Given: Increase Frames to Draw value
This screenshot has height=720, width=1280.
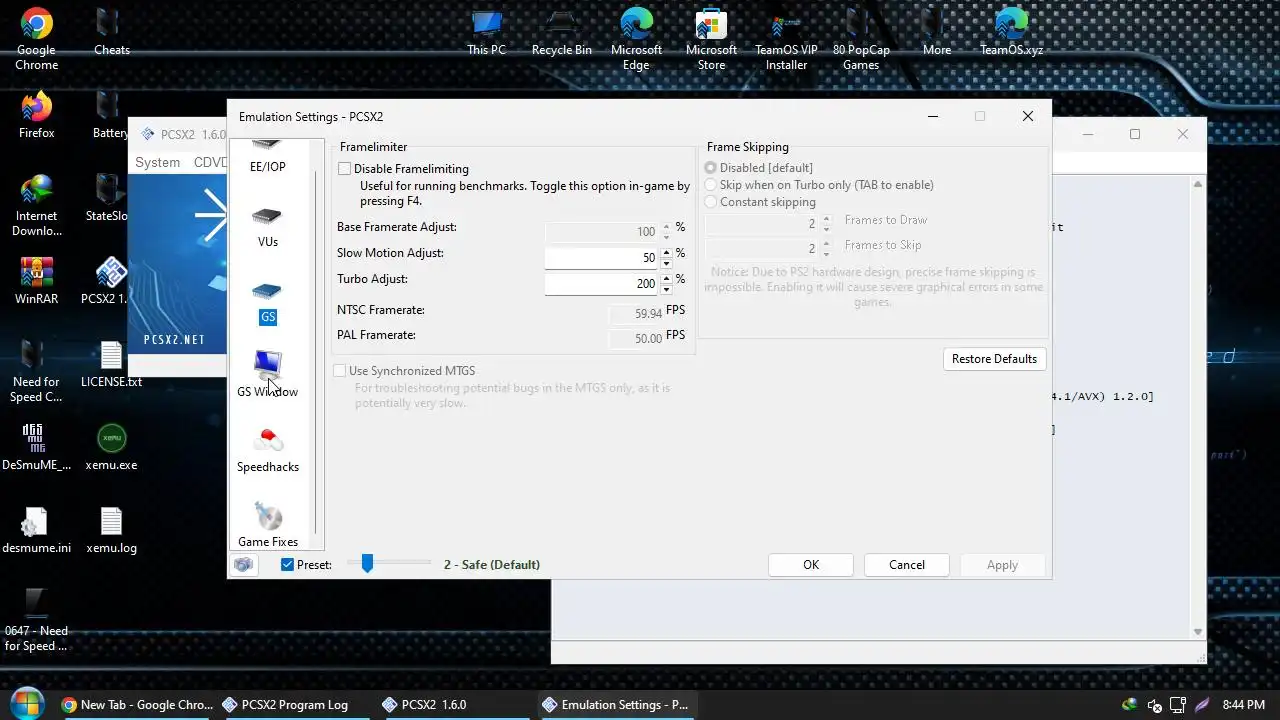Looking at the screenshot, I should tap(826, 219).
